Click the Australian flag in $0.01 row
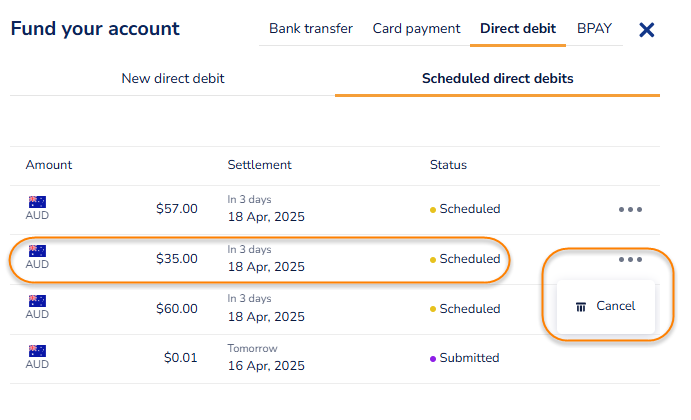This screenshot has width=691, height=420. click(x=37, y=351)
